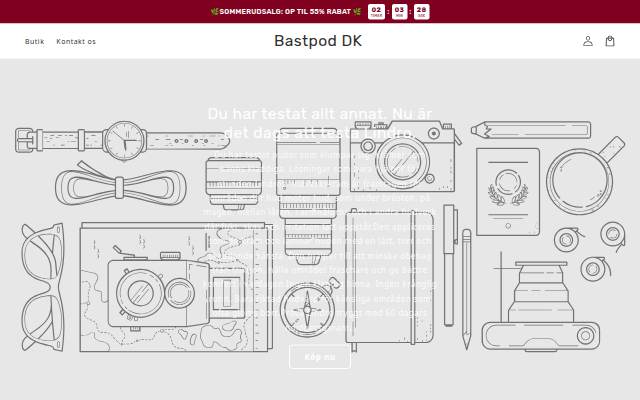640x400 pixels.
Task: Click the countdown seconds box showing 28
Action: click(x=422, y=11)
